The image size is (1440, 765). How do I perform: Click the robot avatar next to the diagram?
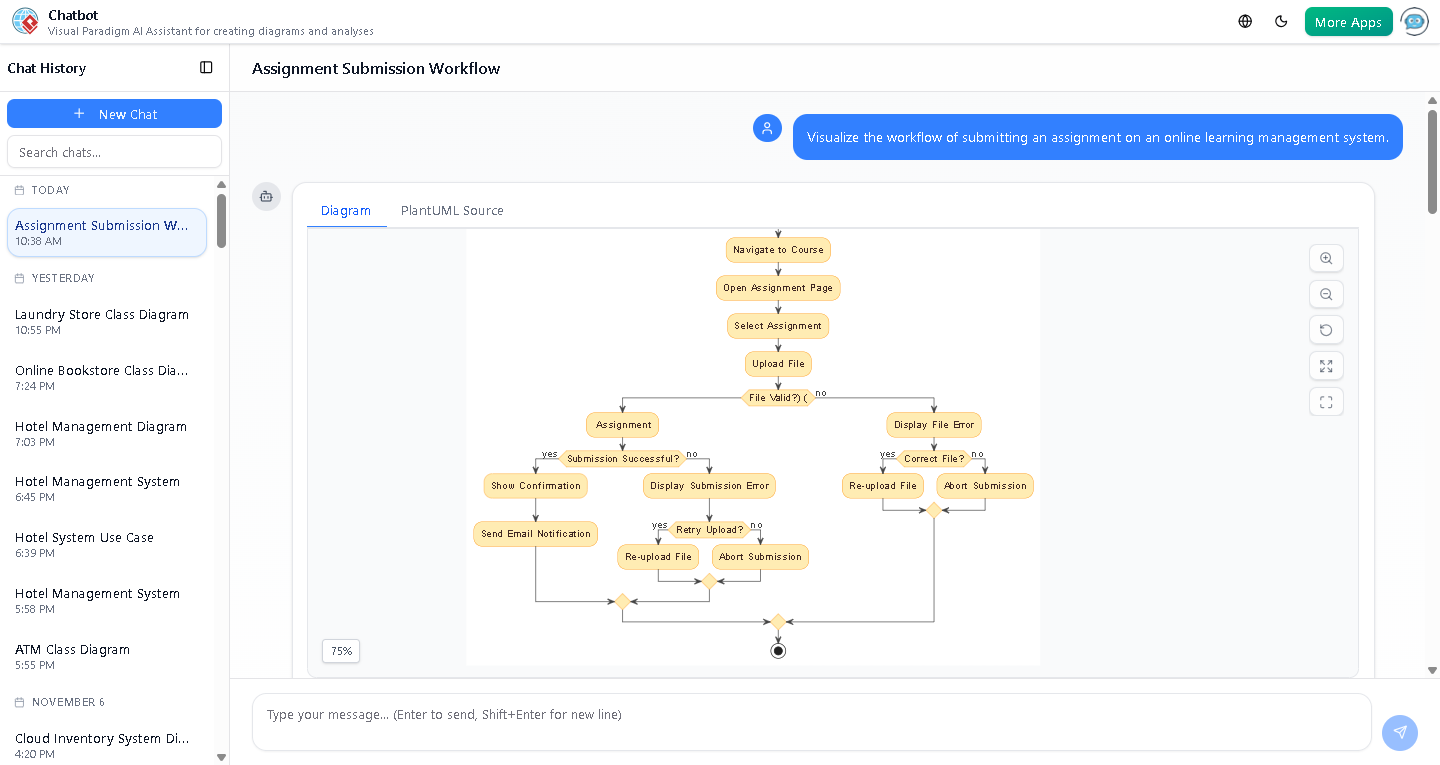point(266,197)
